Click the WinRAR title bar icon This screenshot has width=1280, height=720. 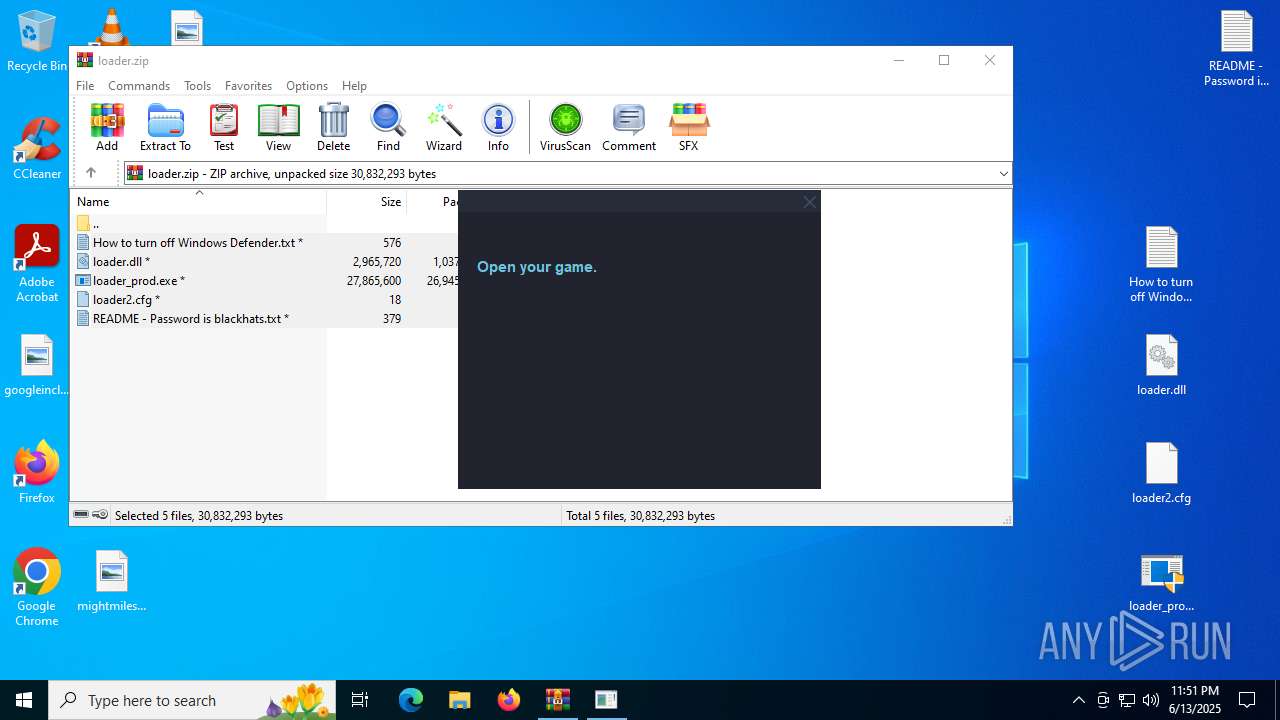click(85, 60)
